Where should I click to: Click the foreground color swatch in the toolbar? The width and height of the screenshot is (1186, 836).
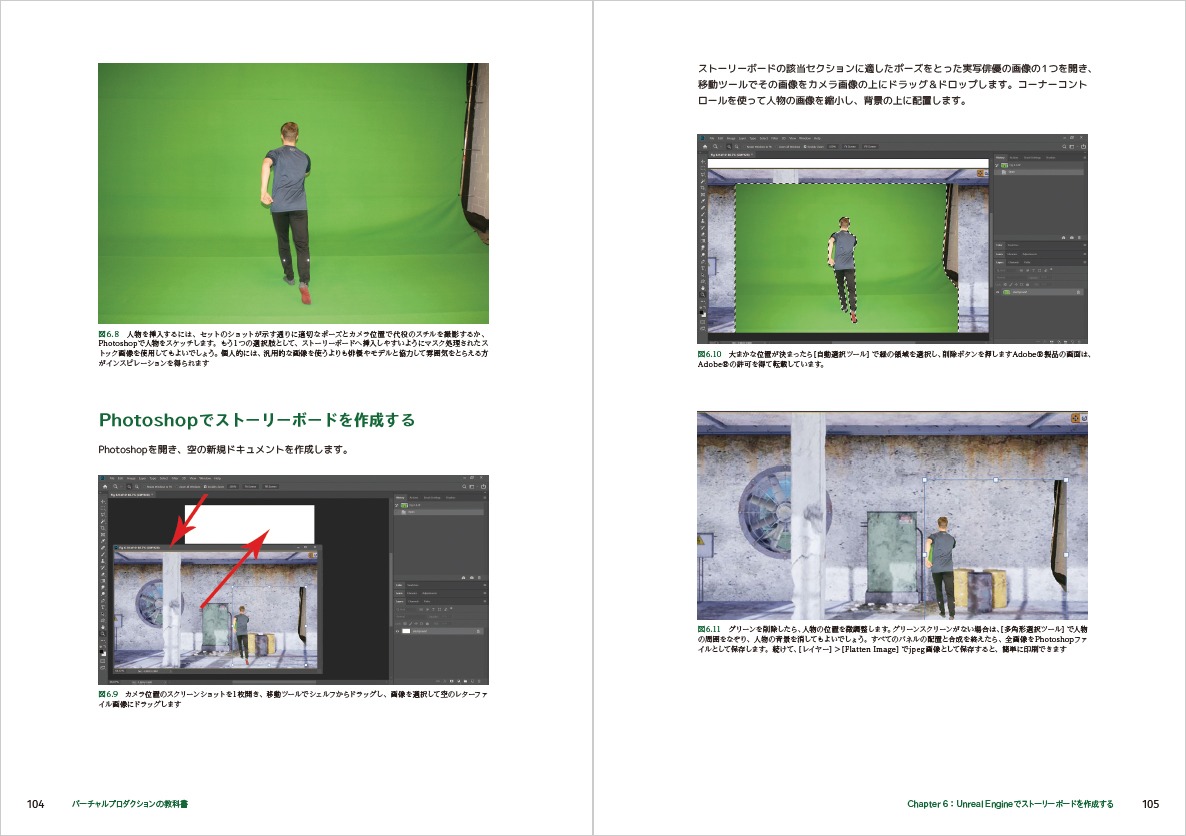tap(702, 312)
